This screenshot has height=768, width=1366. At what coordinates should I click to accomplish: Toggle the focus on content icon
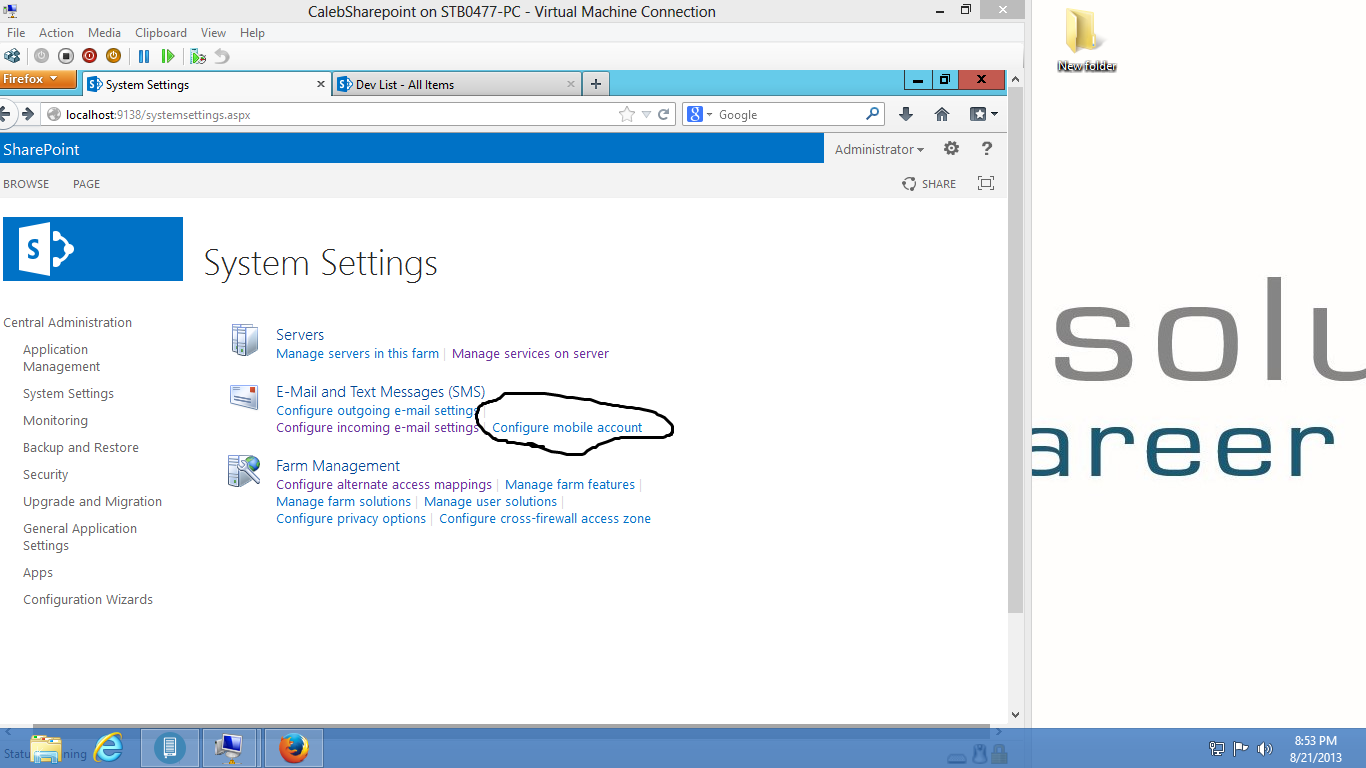click(986, 183)
